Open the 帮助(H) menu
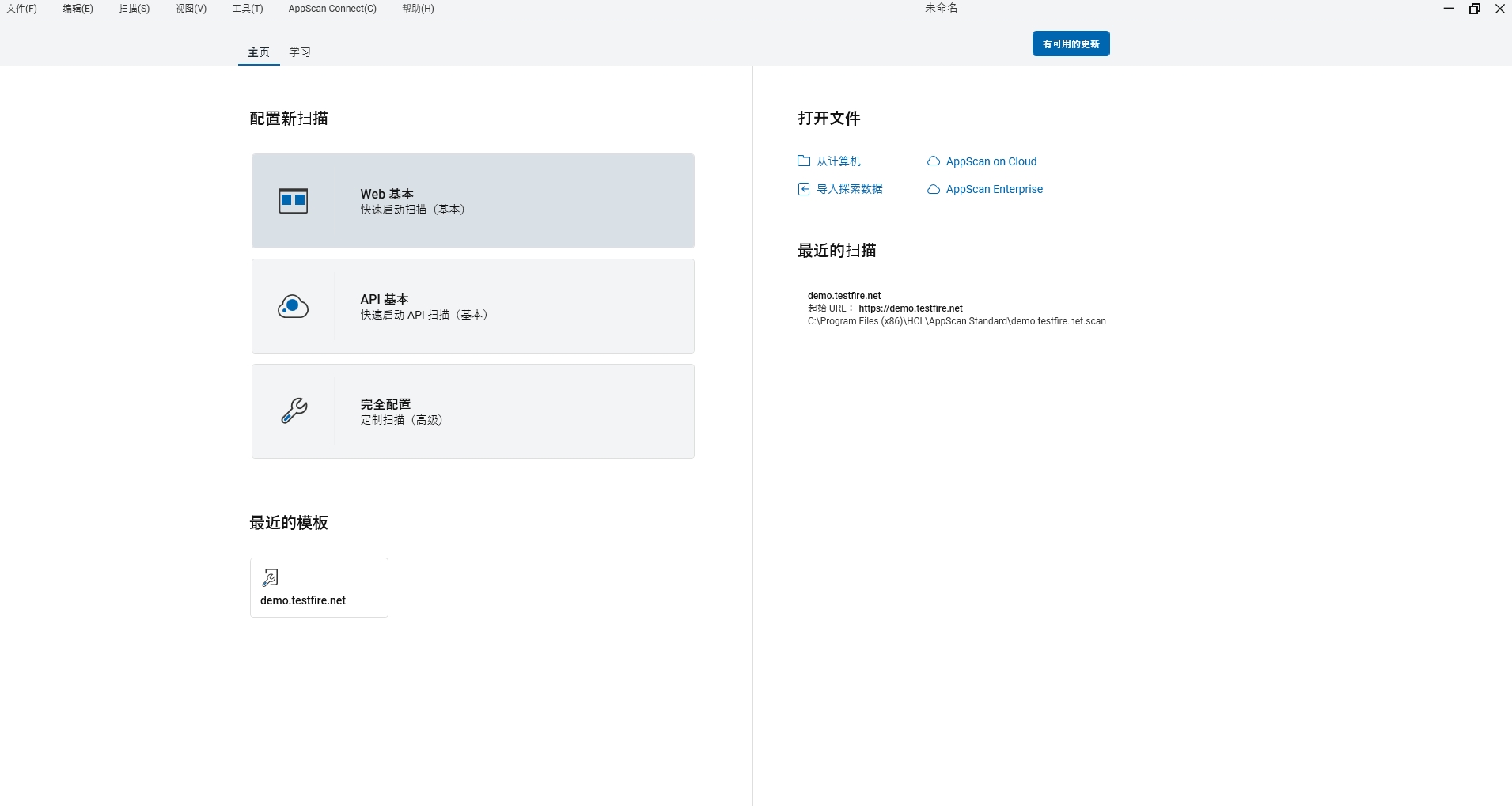This screenshot has height=806, width=1512. 418,9
